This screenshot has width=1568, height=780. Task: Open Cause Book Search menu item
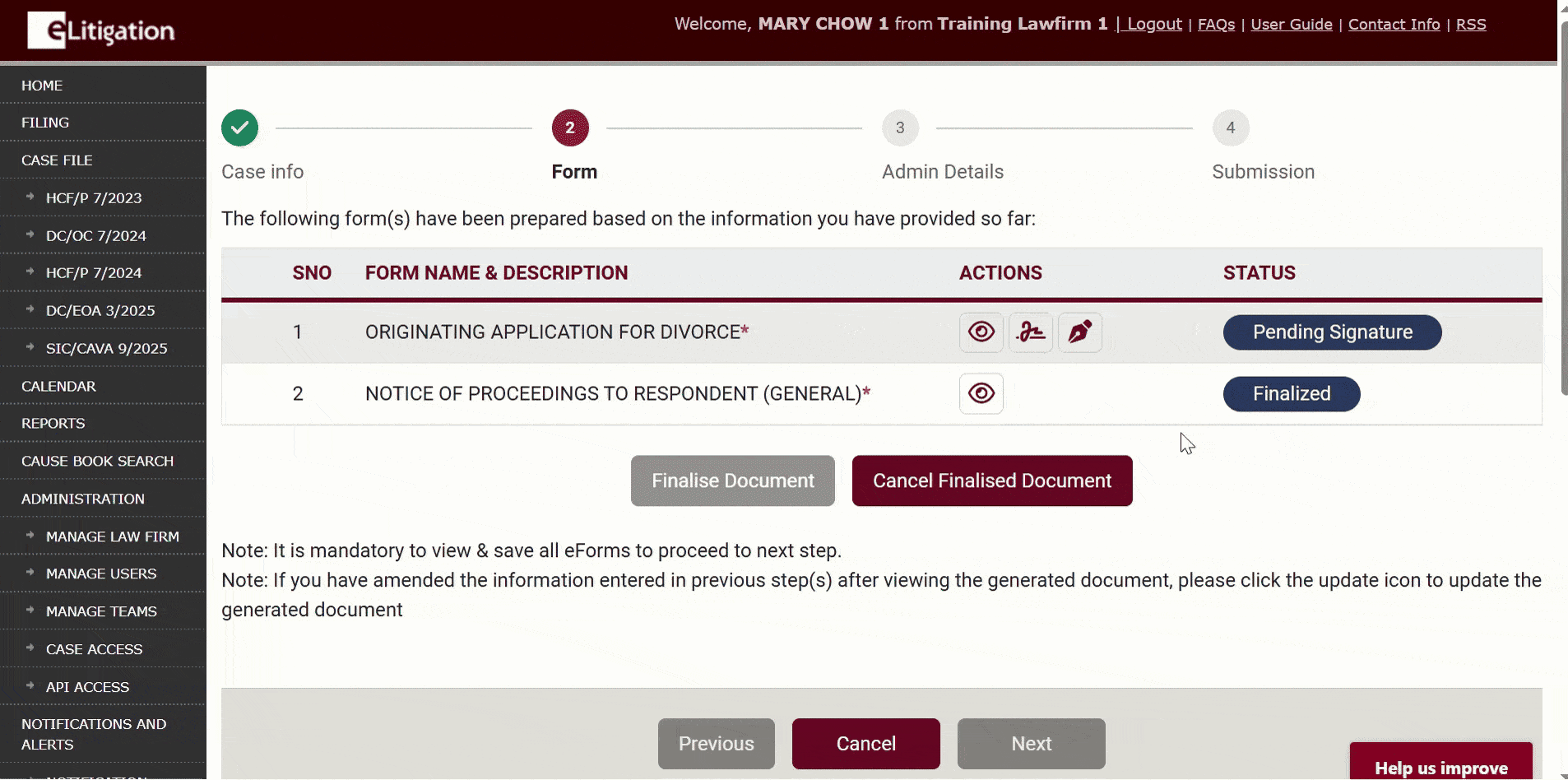[x=97, y=462]
